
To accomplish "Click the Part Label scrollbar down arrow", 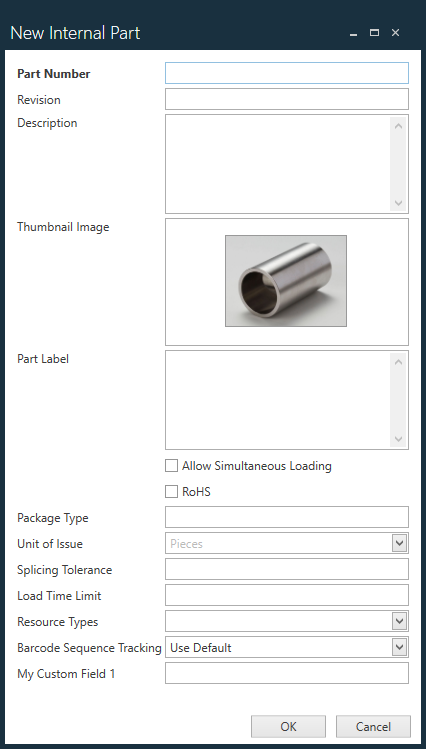I will pyautogui.click(x=399, y=439).
